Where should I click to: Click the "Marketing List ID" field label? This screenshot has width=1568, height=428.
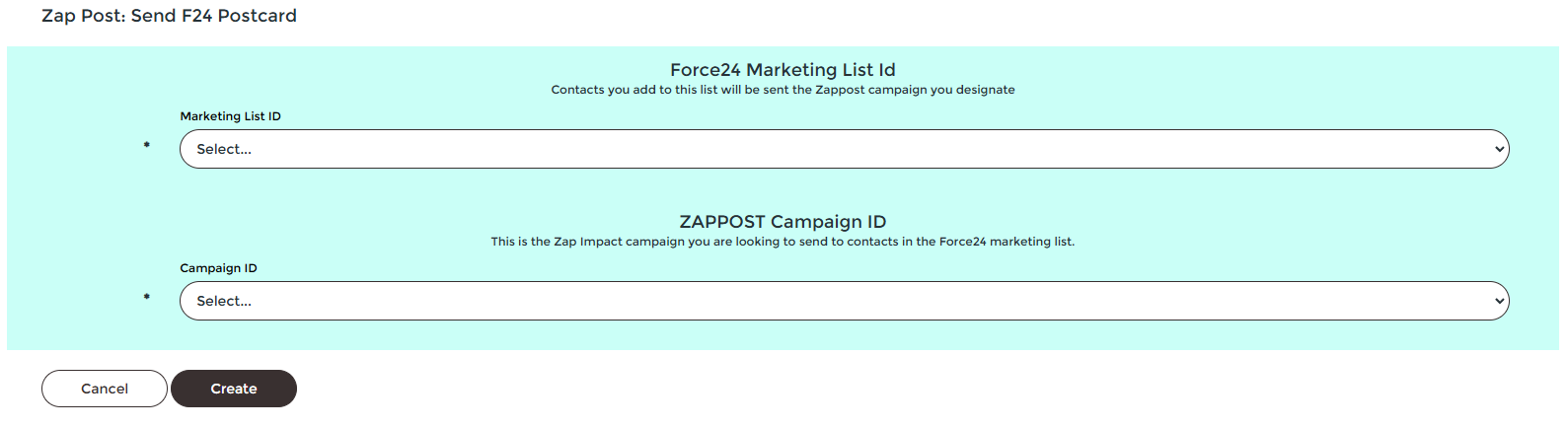pos(230,116)
